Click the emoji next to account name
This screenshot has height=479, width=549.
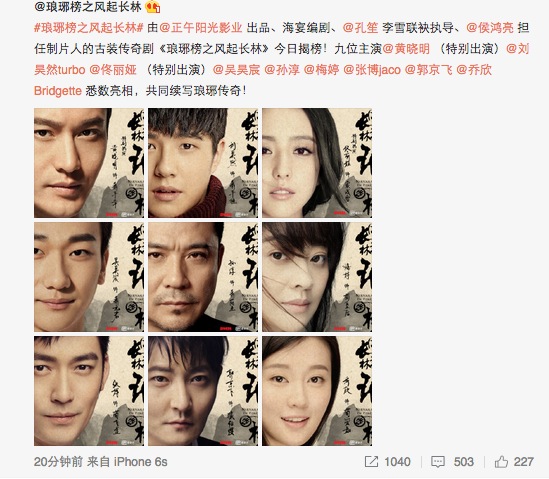pos(152,7)
